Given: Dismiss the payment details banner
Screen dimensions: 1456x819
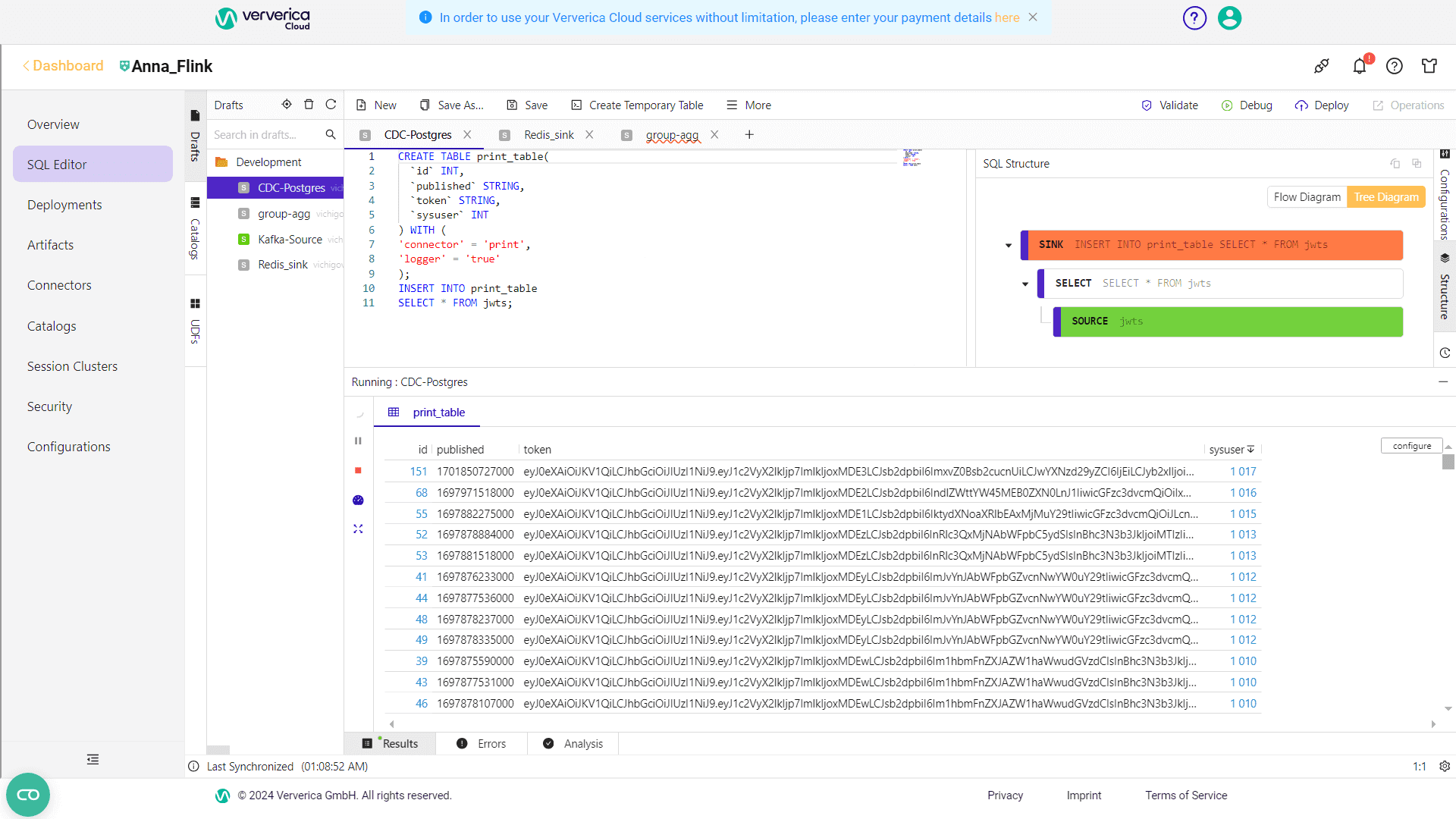Looking at the screenshot, I should [1033, 17].
